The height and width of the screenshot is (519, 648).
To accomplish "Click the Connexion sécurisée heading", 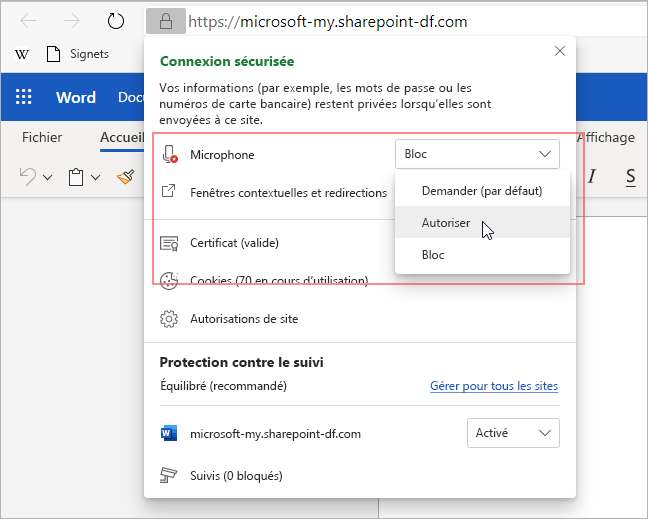I will 227,61.
